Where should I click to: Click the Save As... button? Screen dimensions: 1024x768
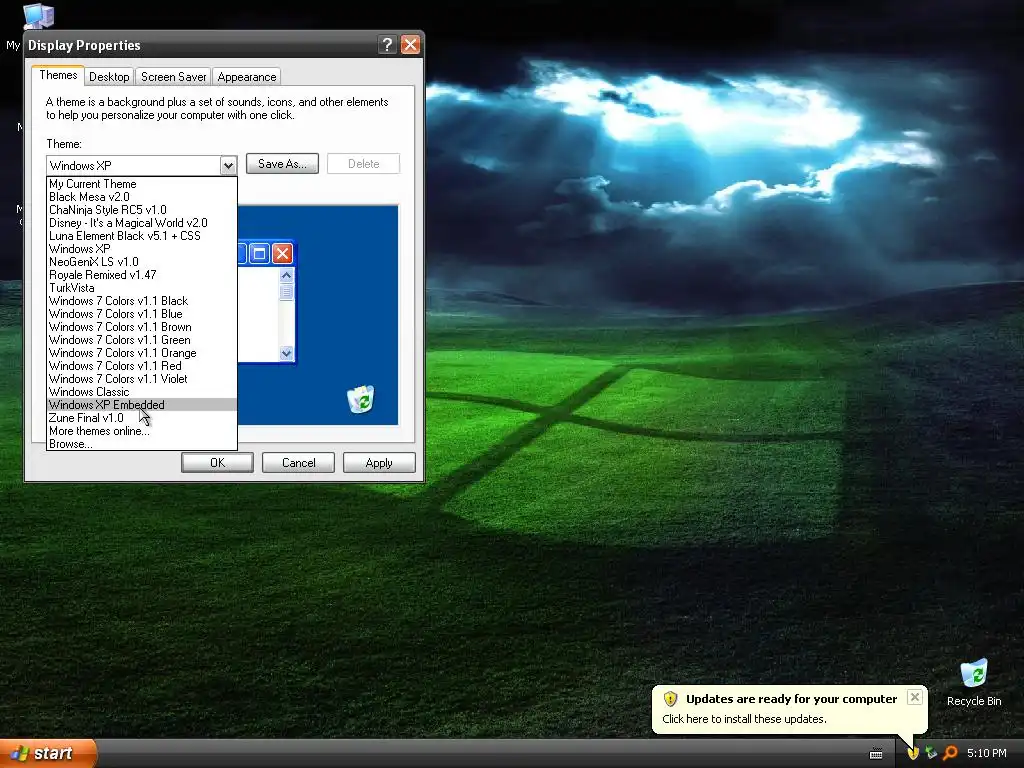click(282, 164)
